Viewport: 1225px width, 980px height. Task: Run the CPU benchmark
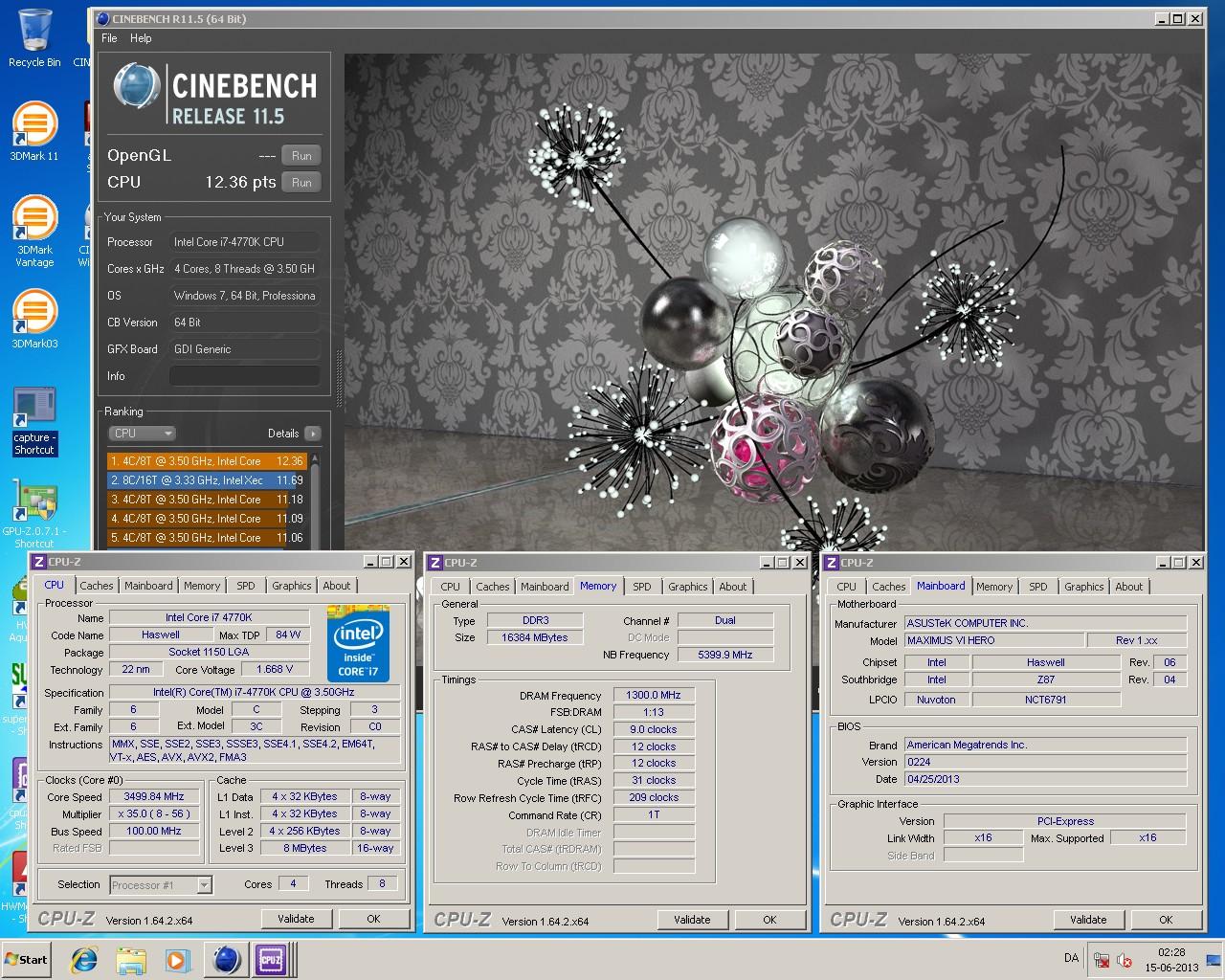point(301,183)
